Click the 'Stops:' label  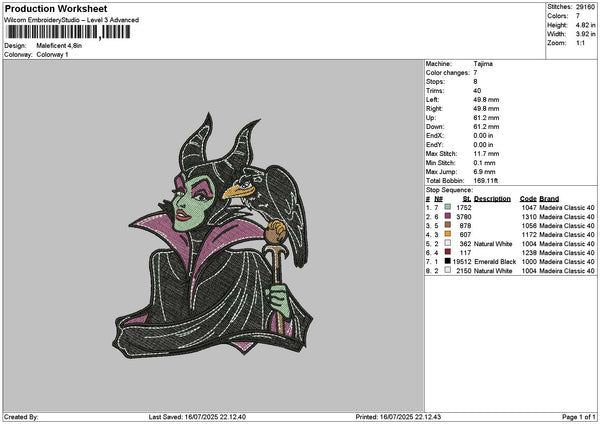(435, 82)
